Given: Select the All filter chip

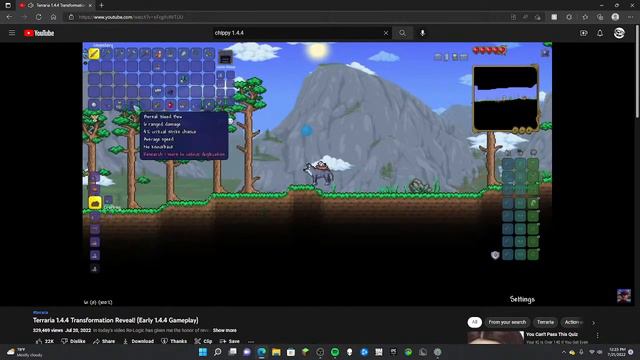Looking at the screenshot, I should pyautogui.click(x=474, y=322).
